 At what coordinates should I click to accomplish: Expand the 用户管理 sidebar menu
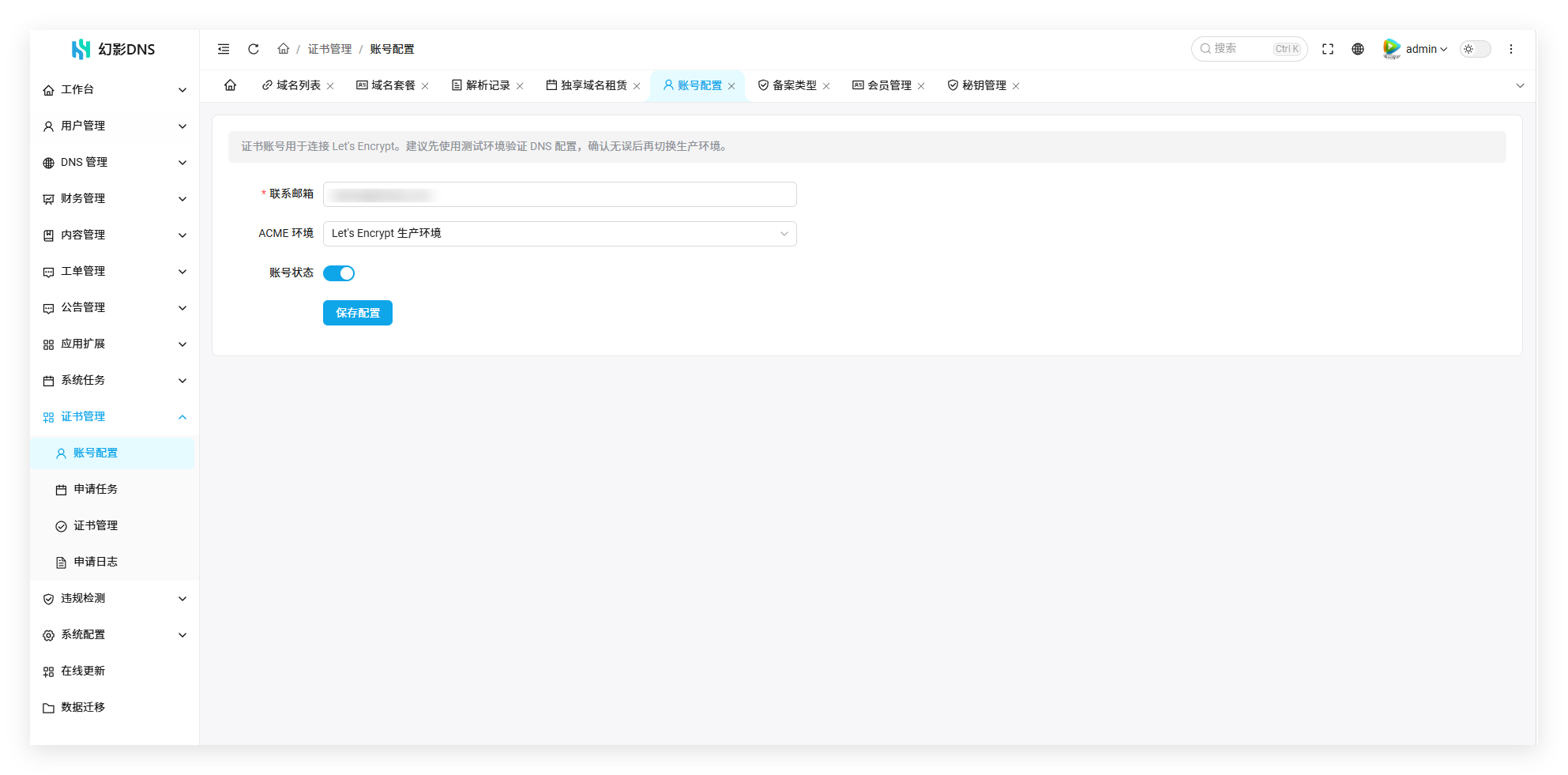(x=115, y=126)
